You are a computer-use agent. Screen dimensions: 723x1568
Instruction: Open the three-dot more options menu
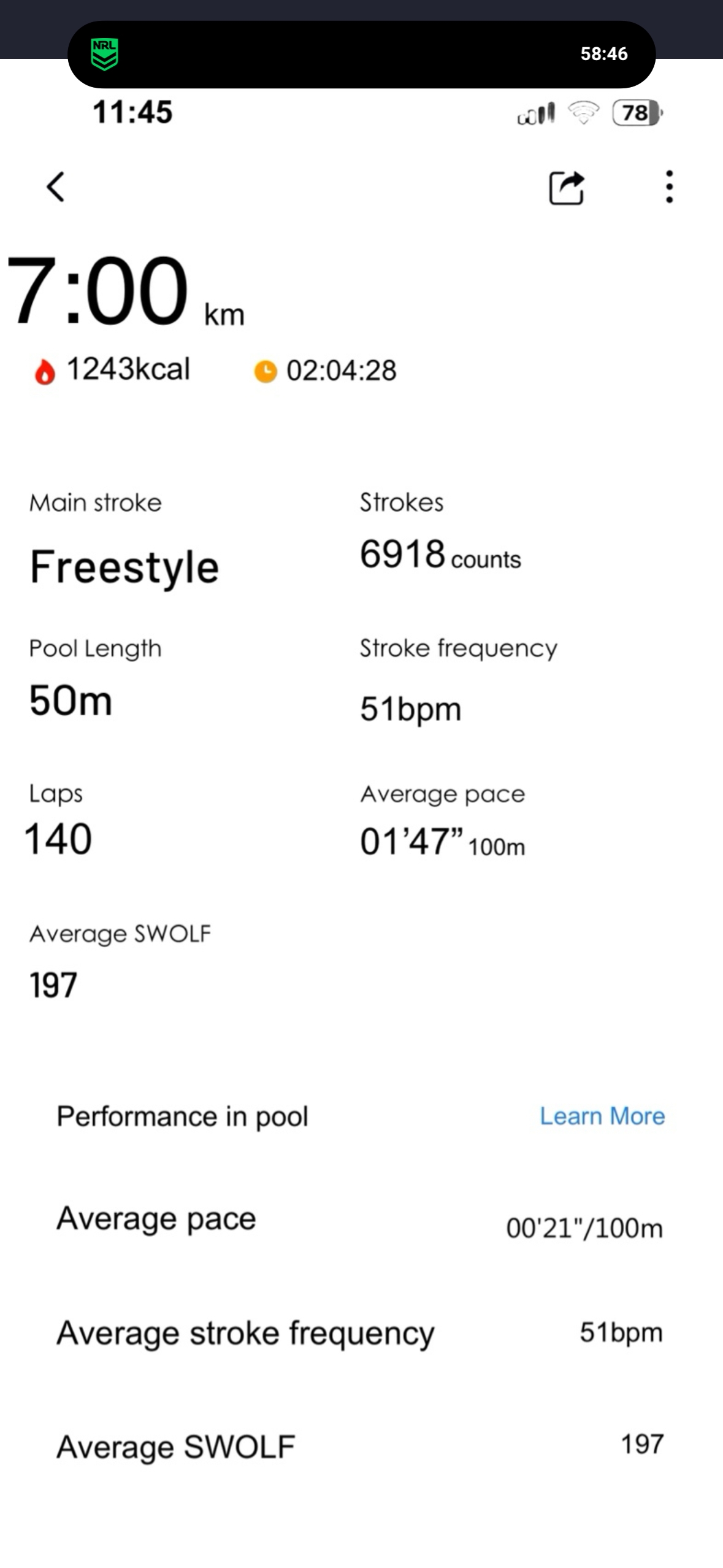coord(669,186)
